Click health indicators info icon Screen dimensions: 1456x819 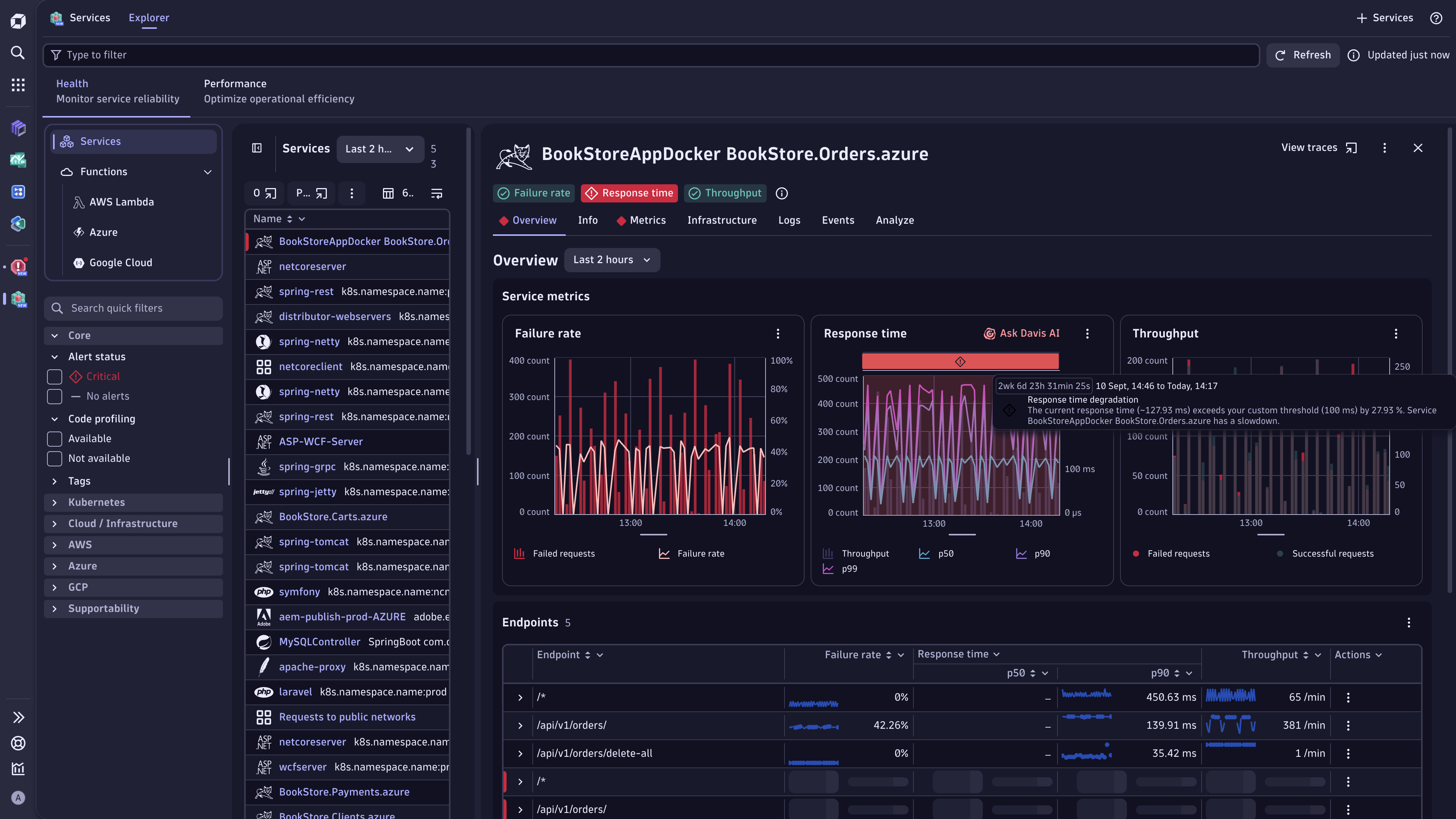click(782, 193)
